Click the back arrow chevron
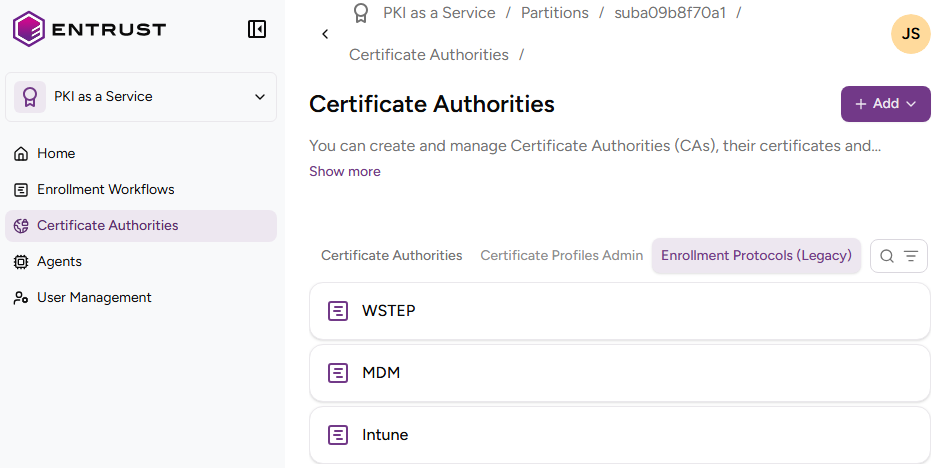This screenshot has width=936, height=468. tap(325, 34)
